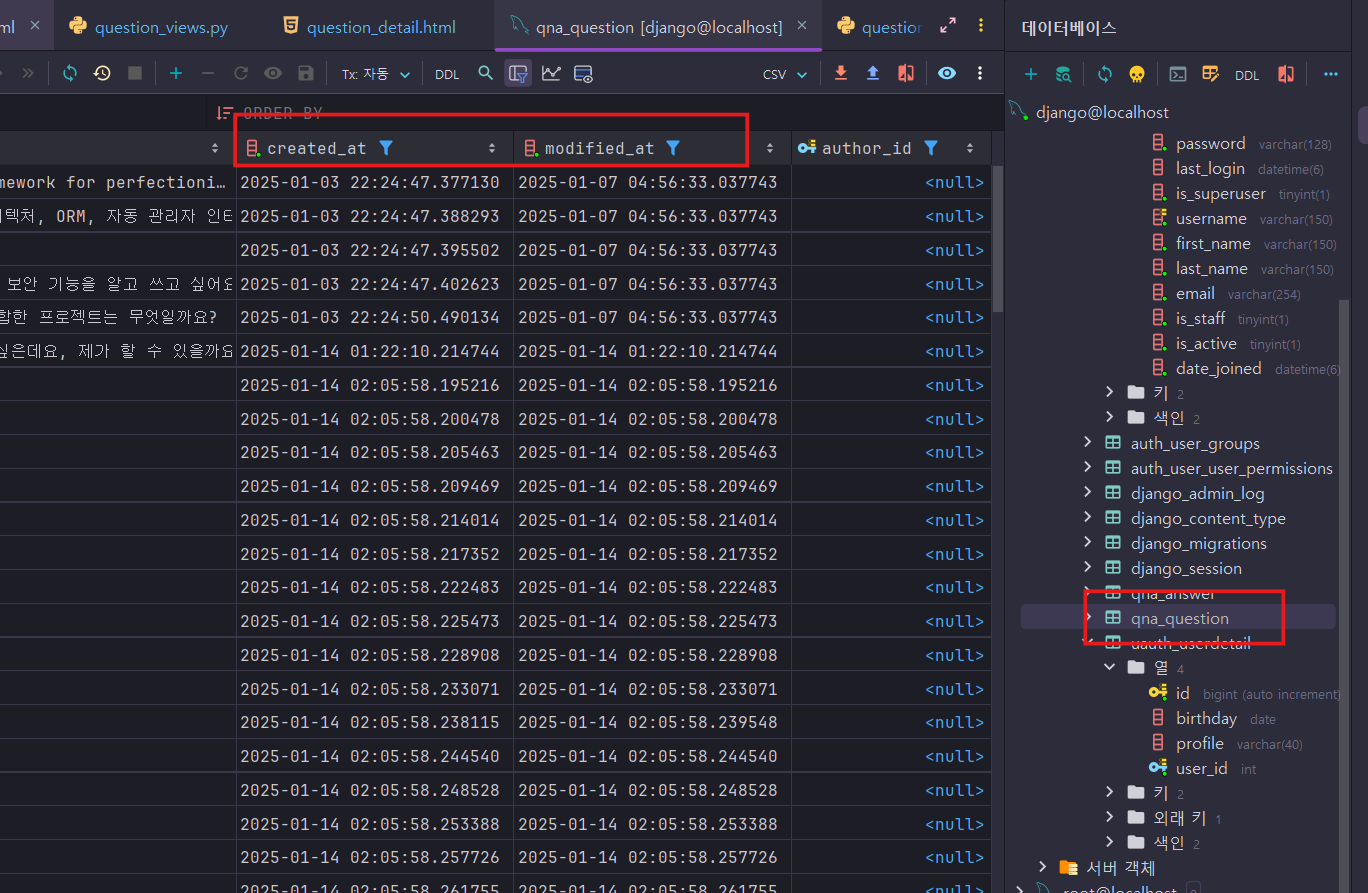Open the editor tabs kebab menu

click(980, 26)
